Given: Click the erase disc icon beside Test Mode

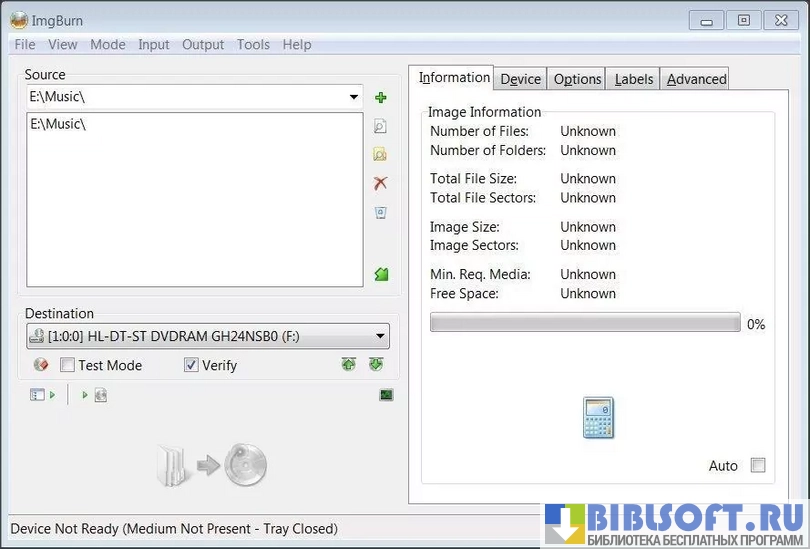Looking at the screenshot, I should pos(41,365).
